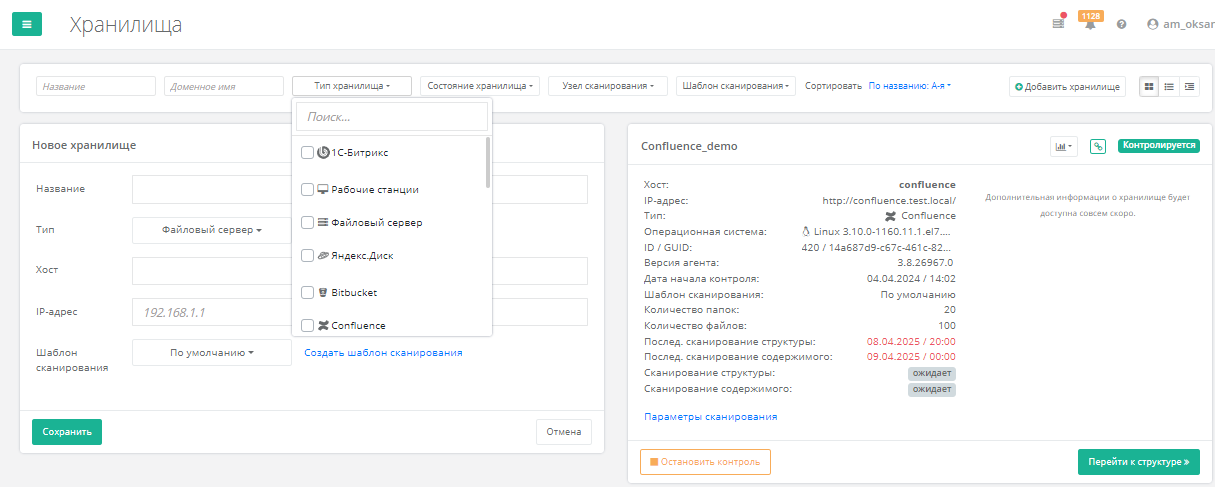Open the server tasks icon in header
This screenshot has height=487, width=1215.
click(1058, 24)
